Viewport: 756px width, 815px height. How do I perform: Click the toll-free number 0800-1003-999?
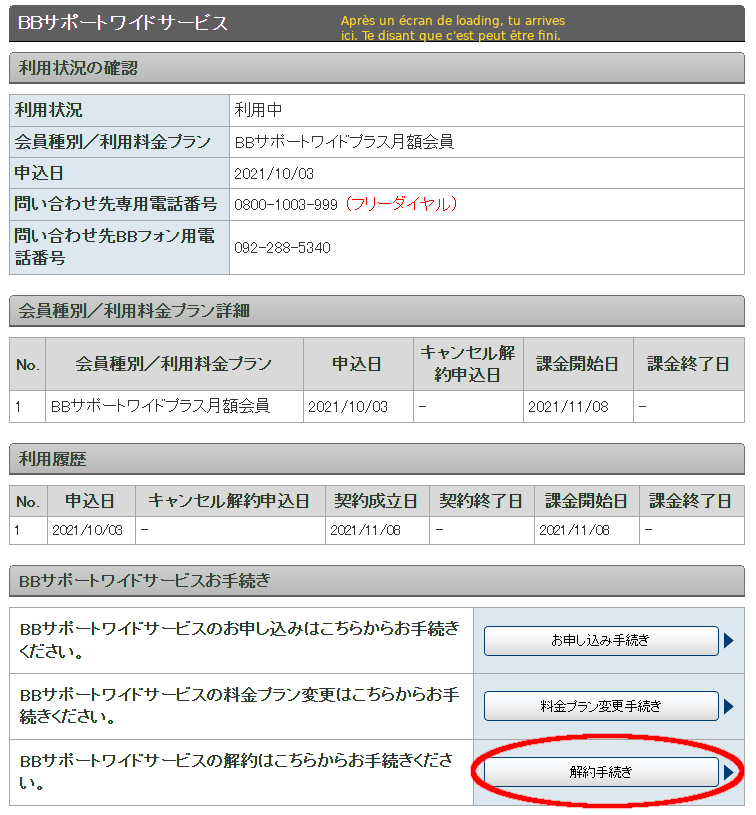[x=286, y=204]
